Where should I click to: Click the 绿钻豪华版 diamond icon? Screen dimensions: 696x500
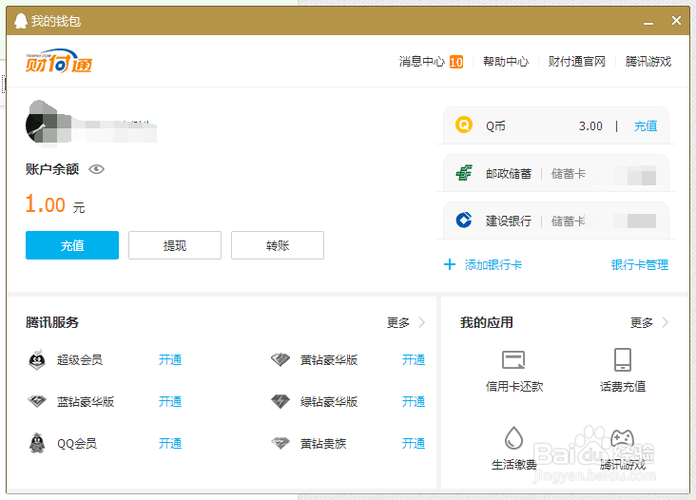tap(281, 401)
